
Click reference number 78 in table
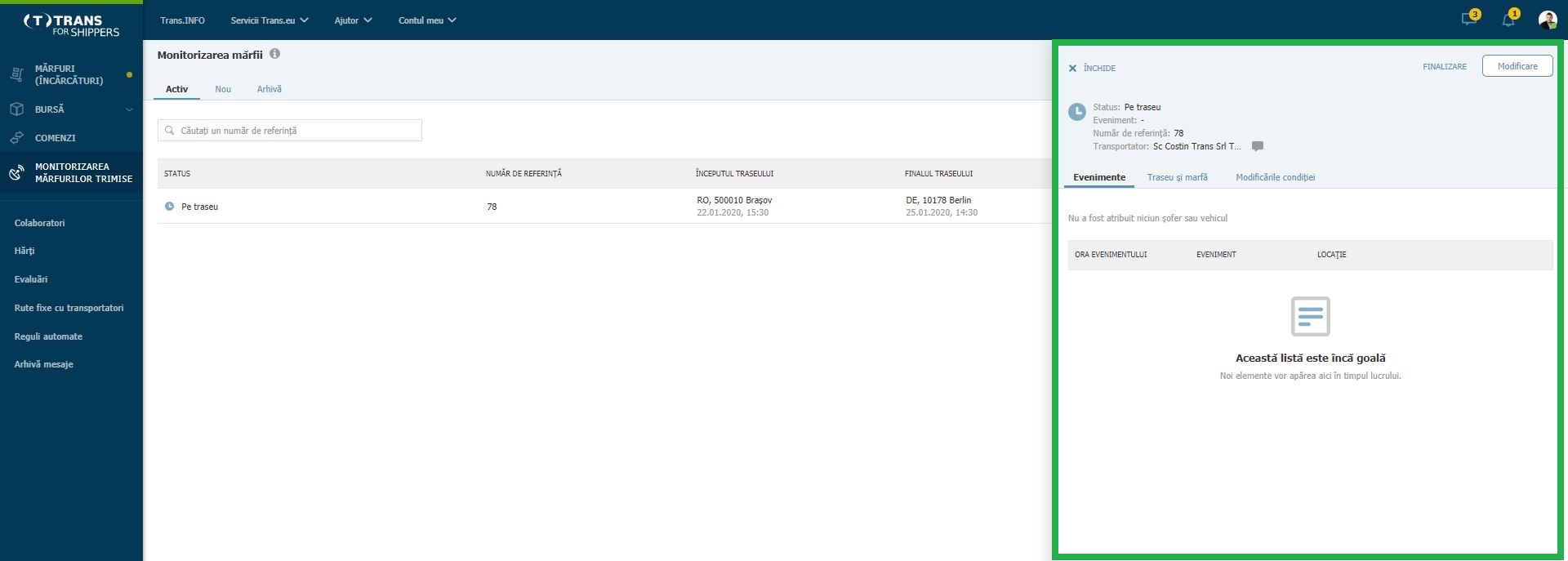tap(492, 207)
